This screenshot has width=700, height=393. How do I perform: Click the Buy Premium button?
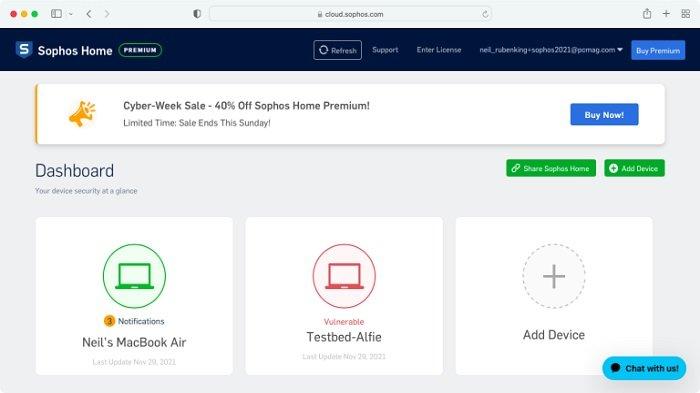[x=658, y=50]
